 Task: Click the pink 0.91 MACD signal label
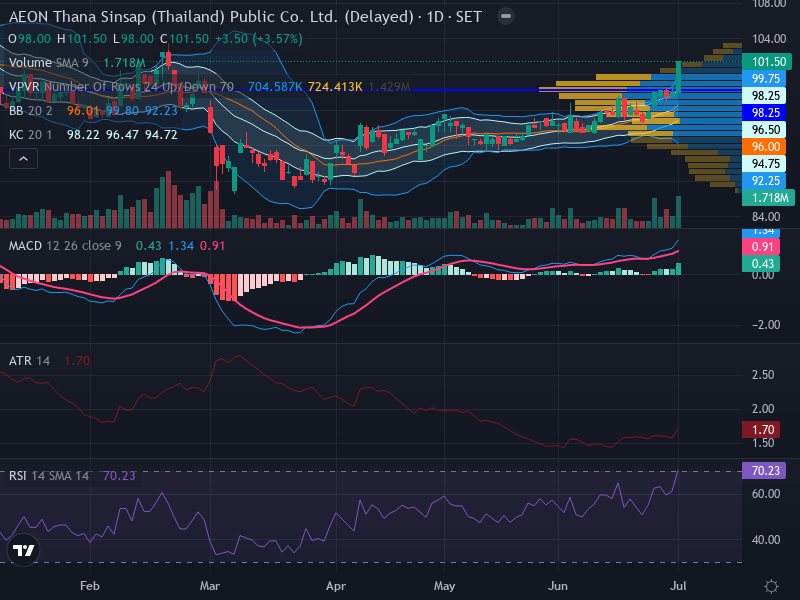[x=761, y=247]
